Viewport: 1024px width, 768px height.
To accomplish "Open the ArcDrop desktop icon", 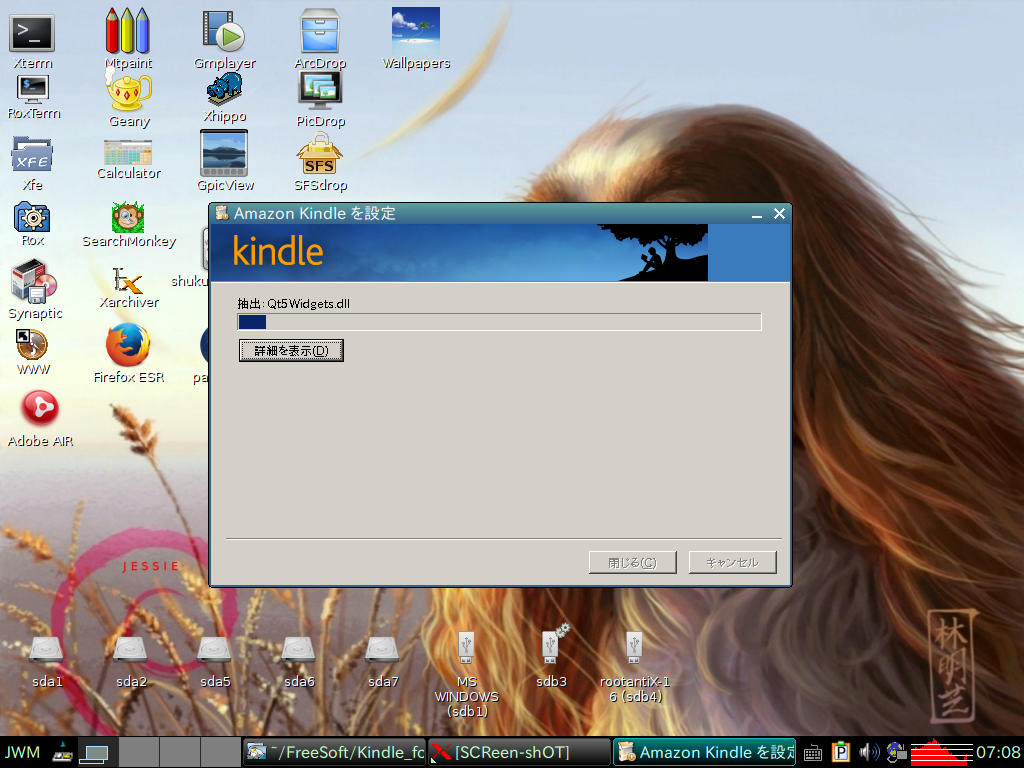I will point(319,30).
